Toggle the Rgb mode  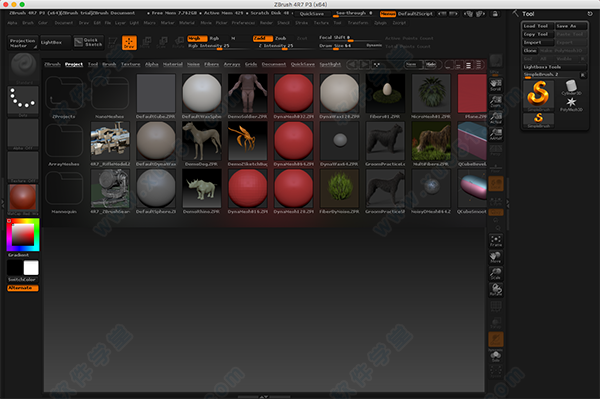point(214,38)
